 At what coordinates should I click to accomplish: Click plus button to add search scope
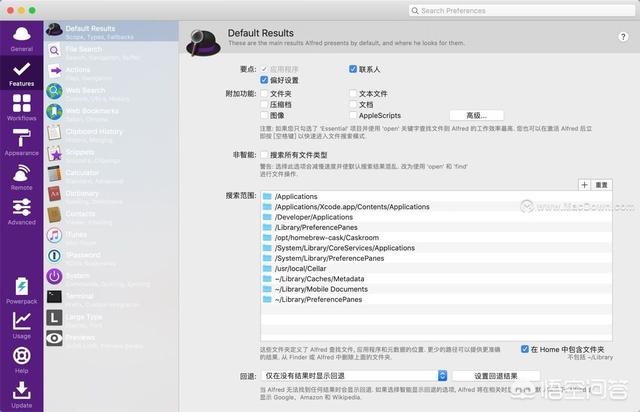point(584,185)
